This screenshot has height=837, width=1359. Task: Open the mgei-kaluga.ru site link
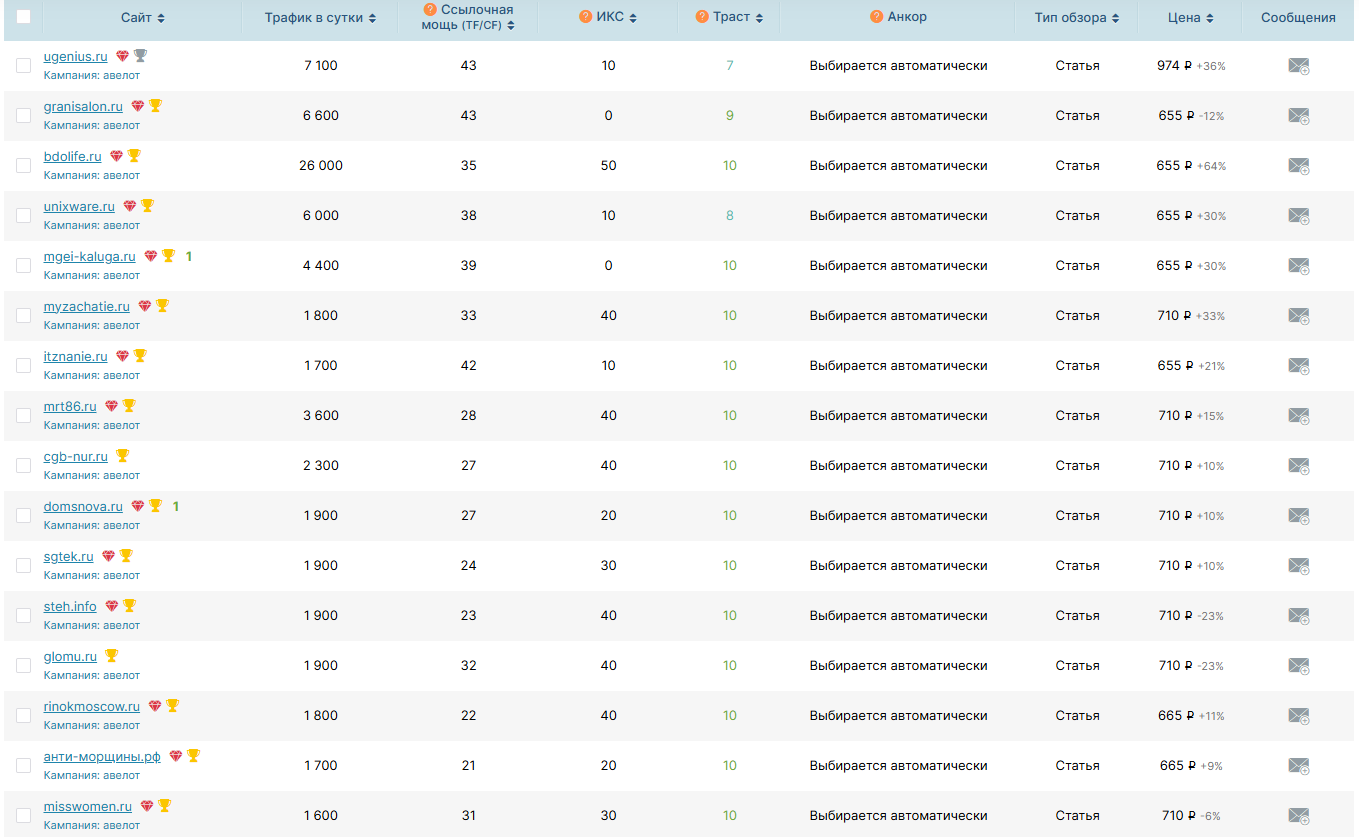89,257
